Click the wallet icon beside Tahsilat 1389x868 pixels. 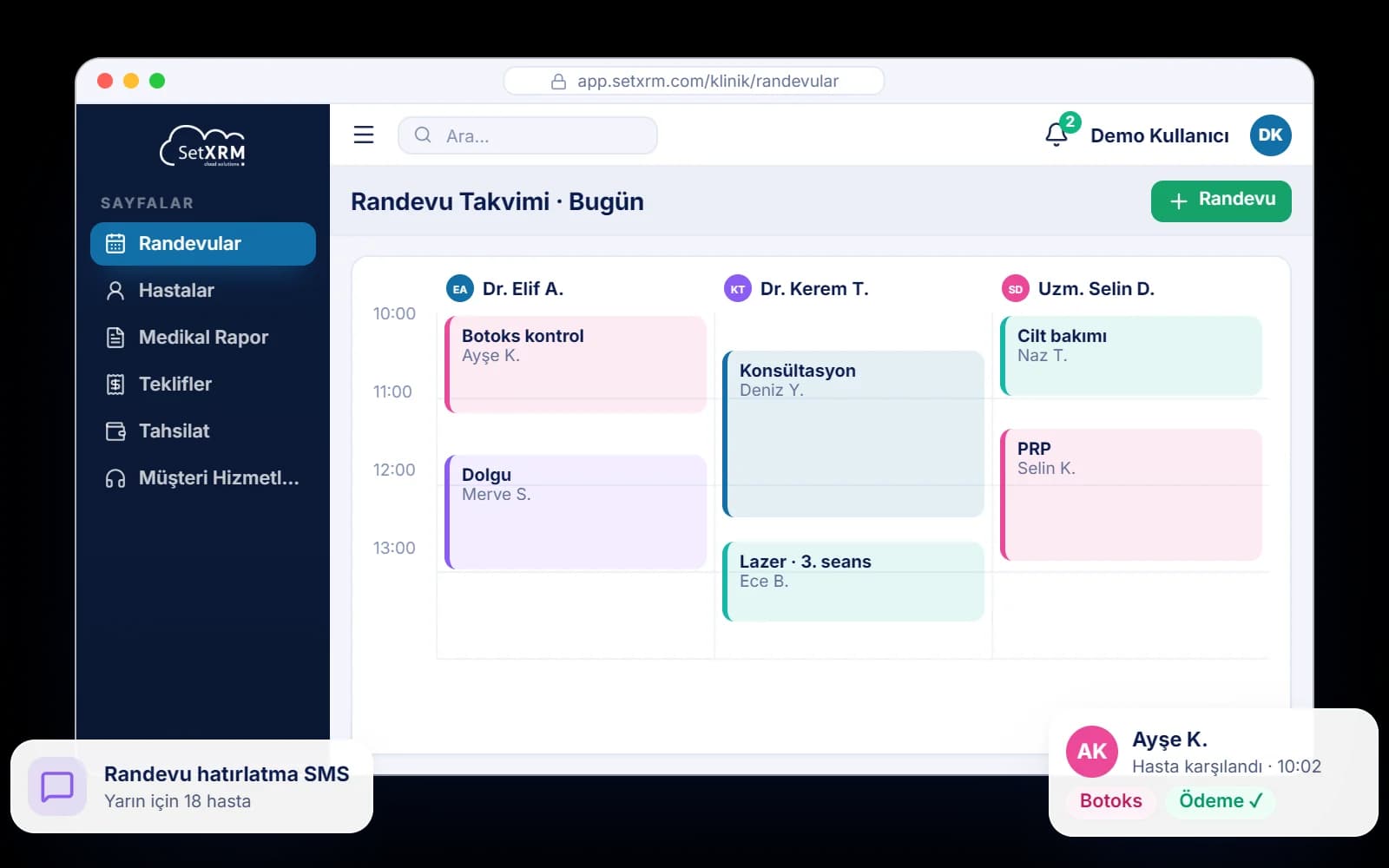click(x=115, y=431)
